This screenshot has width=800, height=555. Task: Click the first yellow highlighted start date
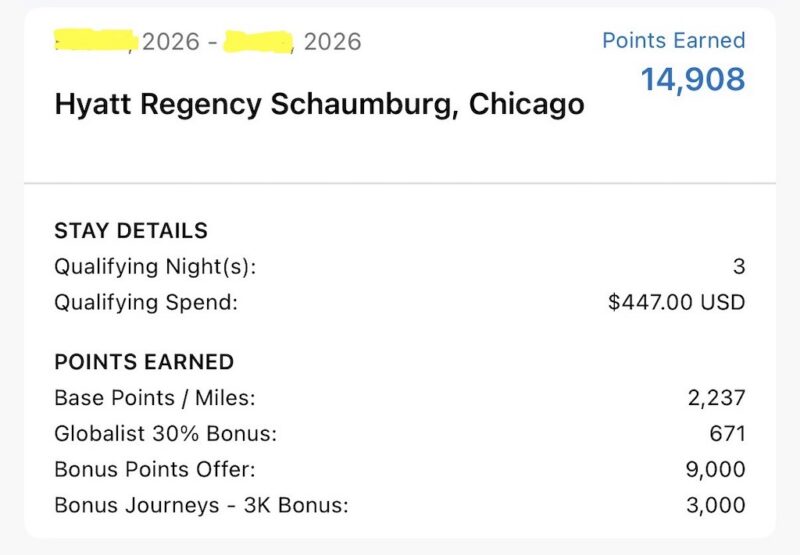pos(95,41)
